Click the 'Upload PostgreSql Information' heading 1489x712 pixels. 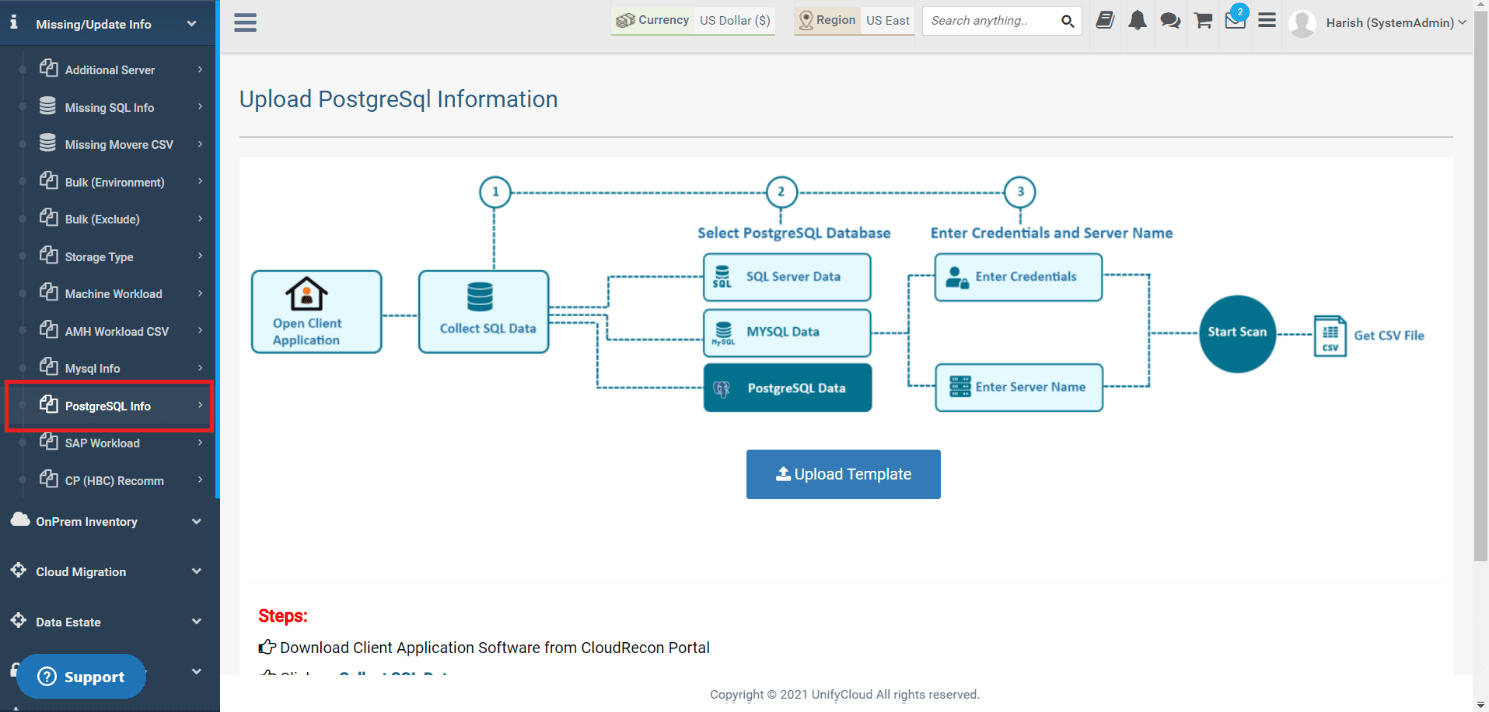(x=398, y=99)
